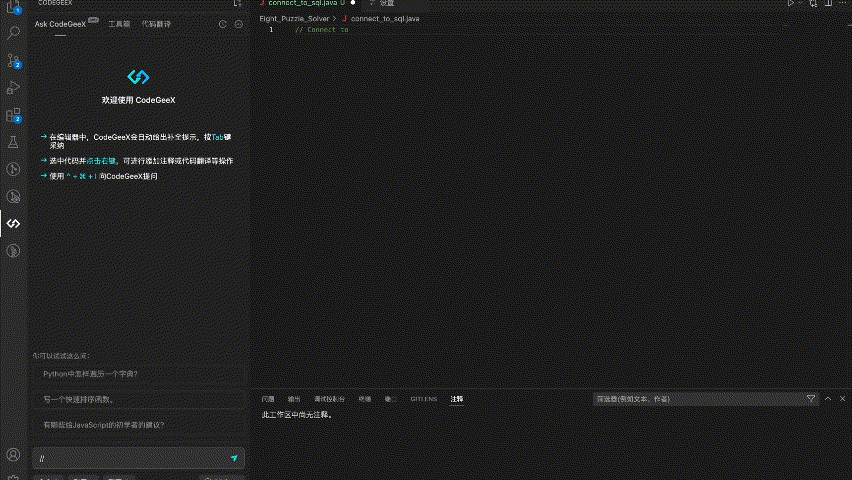
Task: Open the GITLENS panel tab
Action: click(x=424, y=399)
